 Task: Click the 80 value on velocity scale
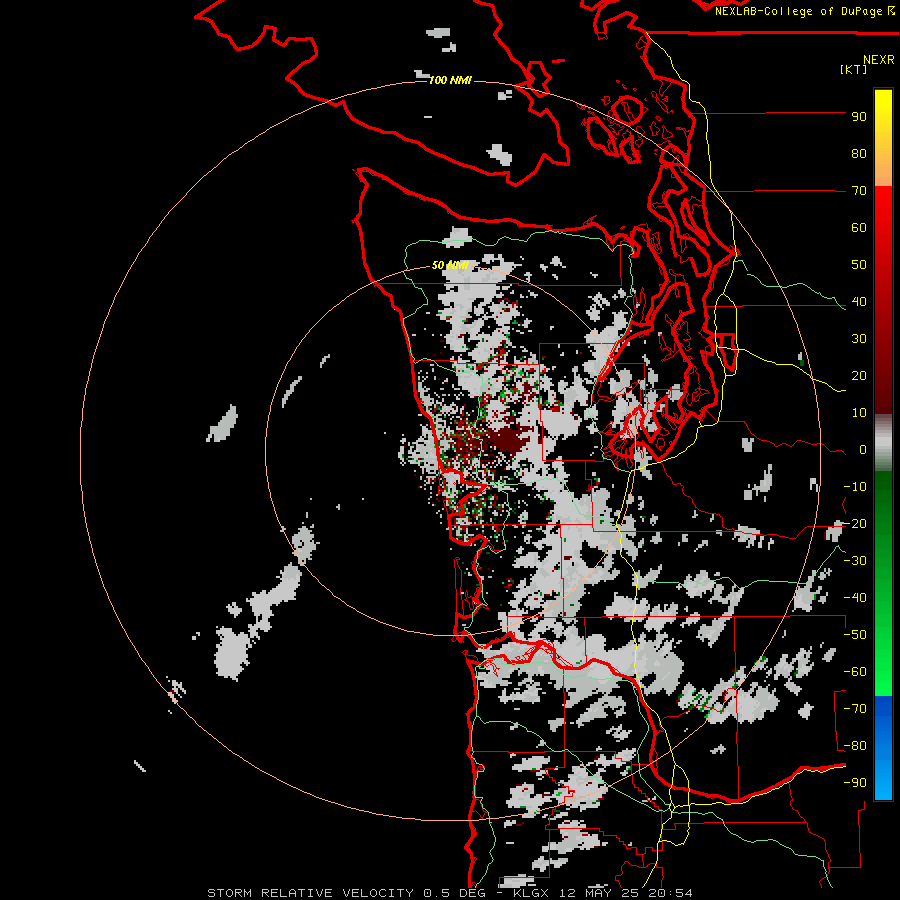click(x=859, y=154)
